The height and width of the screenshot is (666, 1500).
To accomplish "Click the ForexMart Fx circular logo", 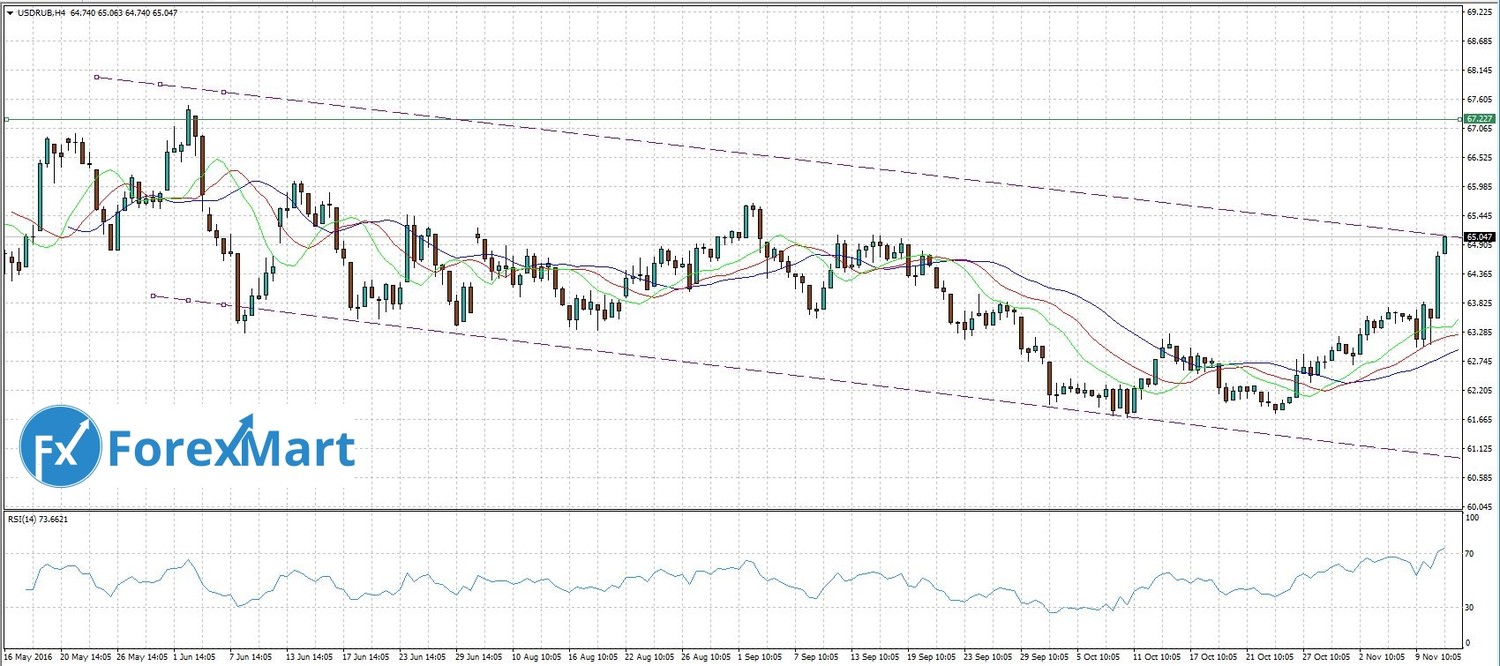I will (x=62, y=449).
